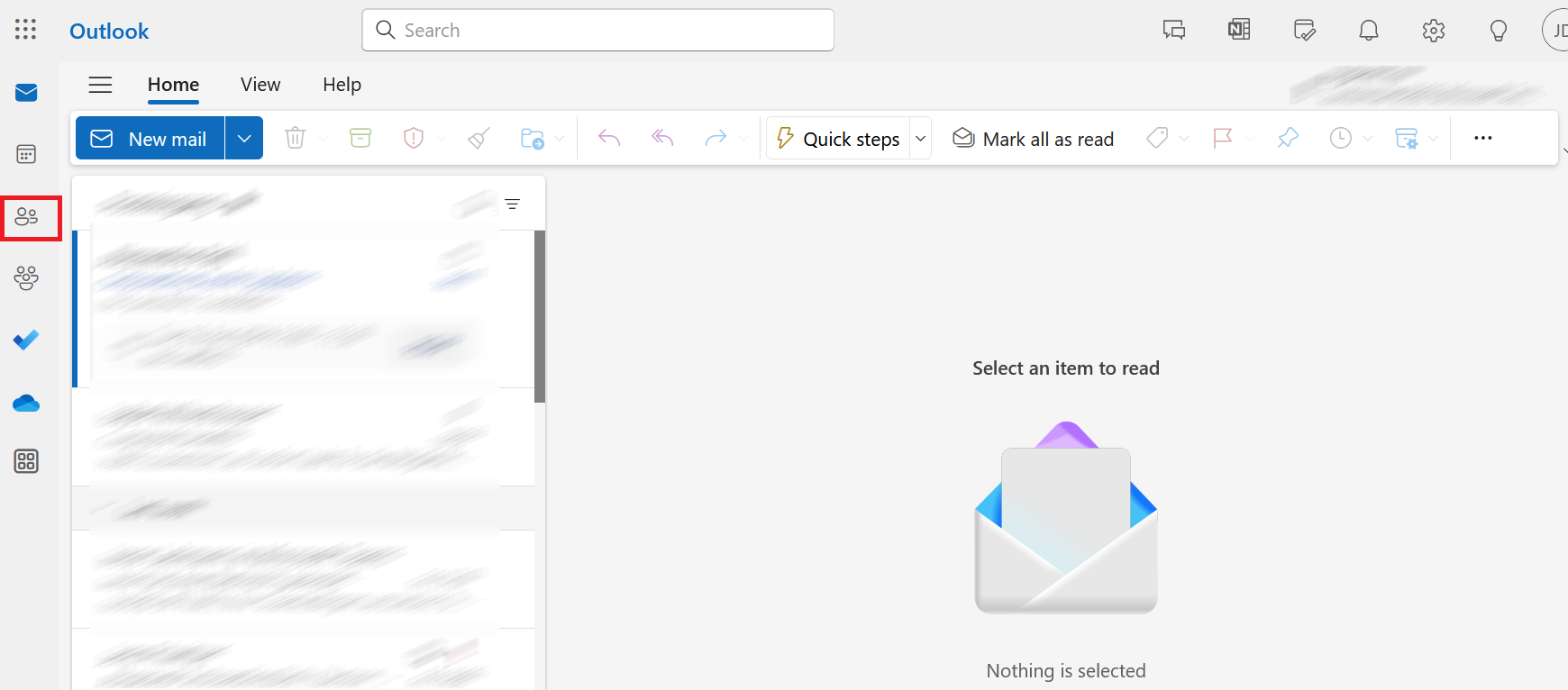Switch to the View tab
This screenshot has height=690, width=1568.
click(260, 85)
